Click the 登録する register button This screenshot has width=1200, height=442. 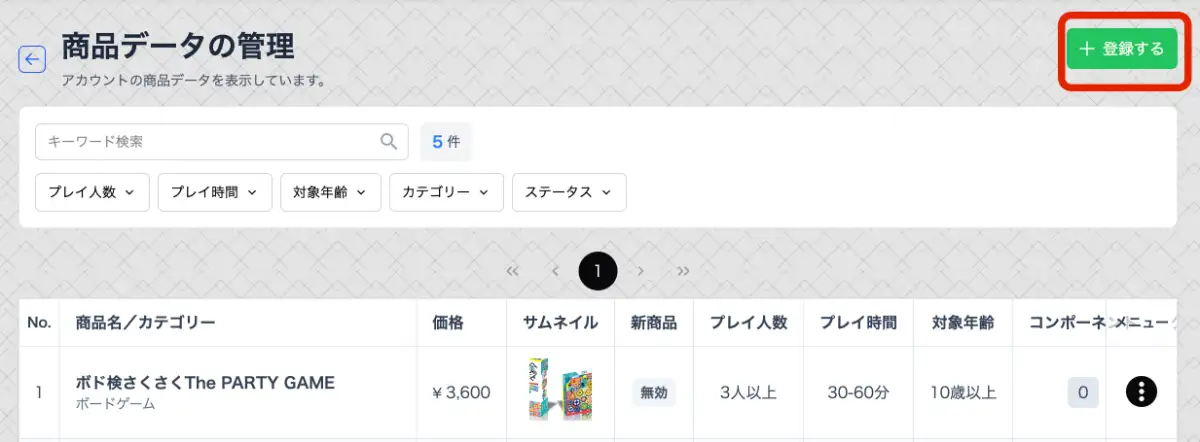1121,49
